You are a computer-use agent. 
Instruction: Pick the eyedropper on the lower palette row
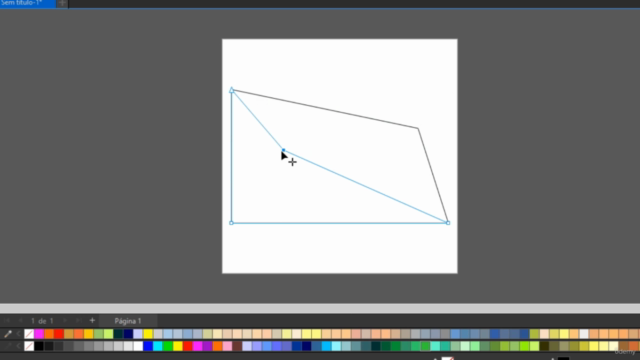8,346
